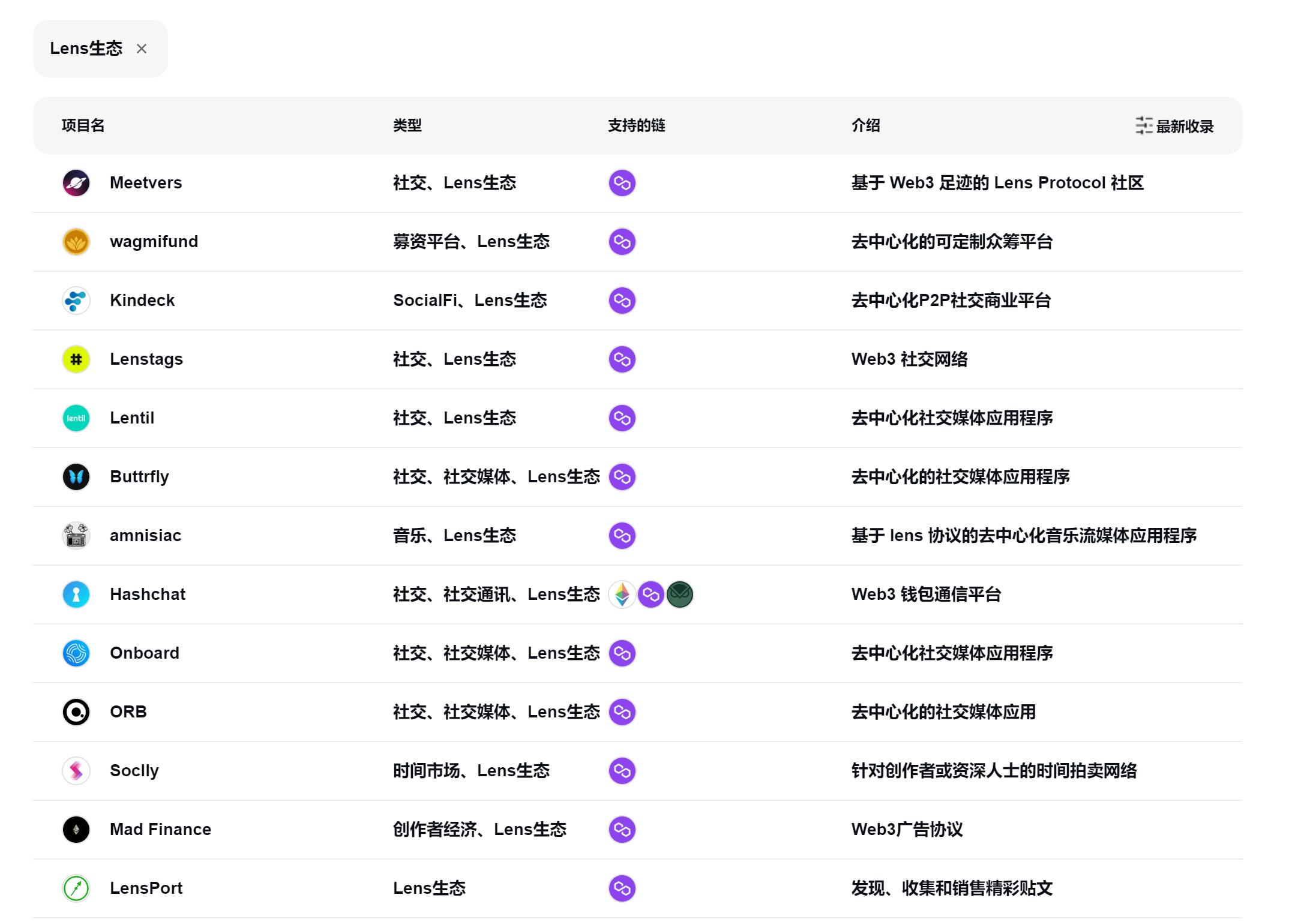Image resolution: width=1316 pixels, height=922 pixels.
Task: Click the Buttrfly butterfly logo
Action: pyautogui.click(x=76, y=477)
